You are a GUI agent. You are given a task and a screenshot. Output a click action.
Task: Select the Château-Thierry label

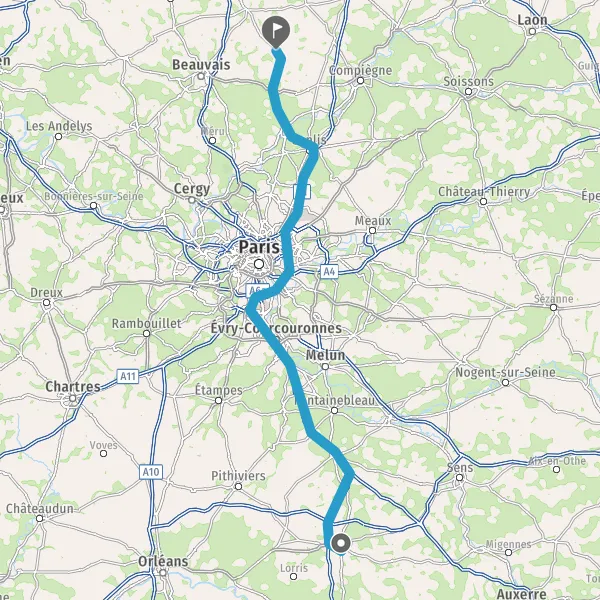pyautogui.click(x=484, y=191)
